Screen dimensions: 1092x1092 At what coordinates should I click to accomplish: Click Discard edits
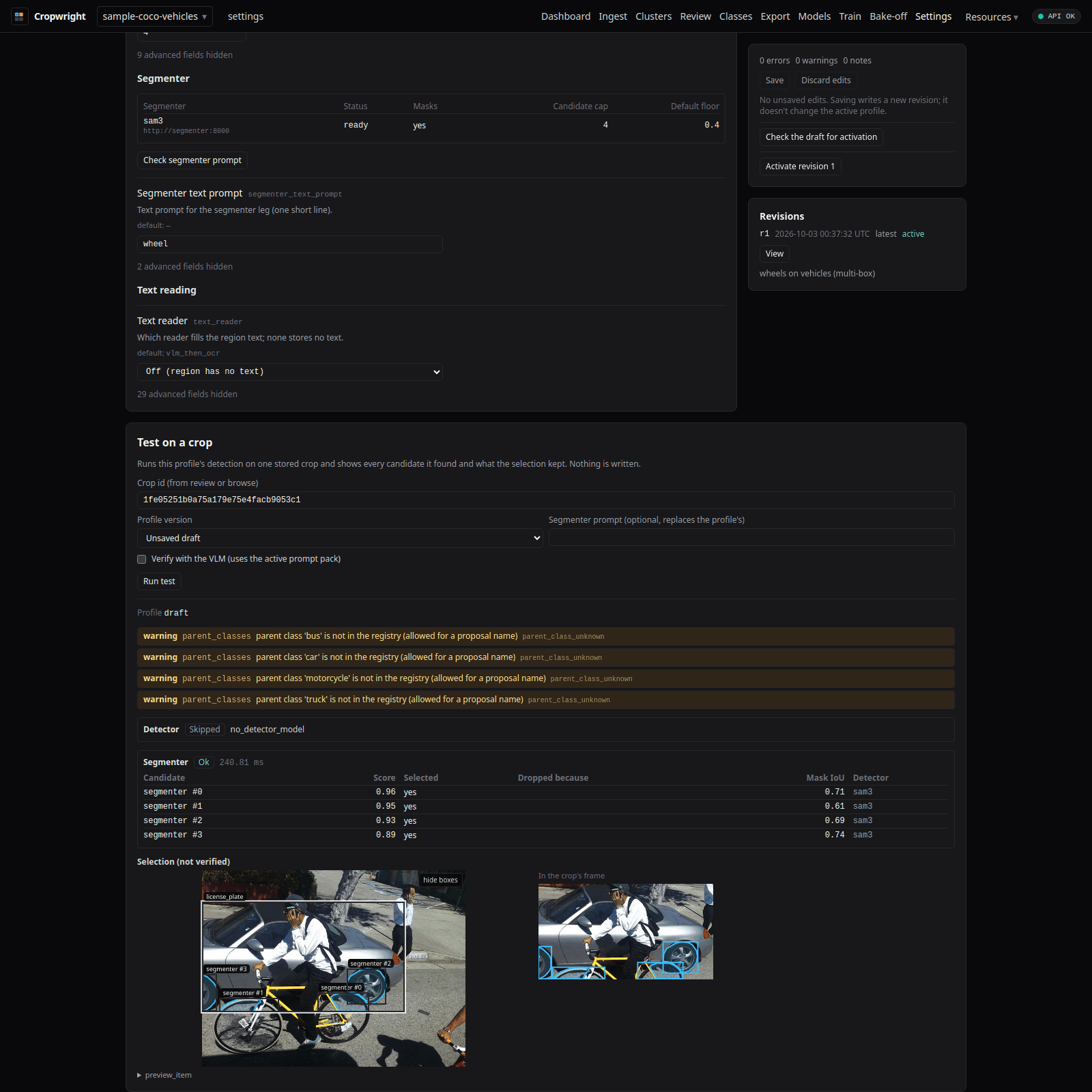(x=826, y=81)
